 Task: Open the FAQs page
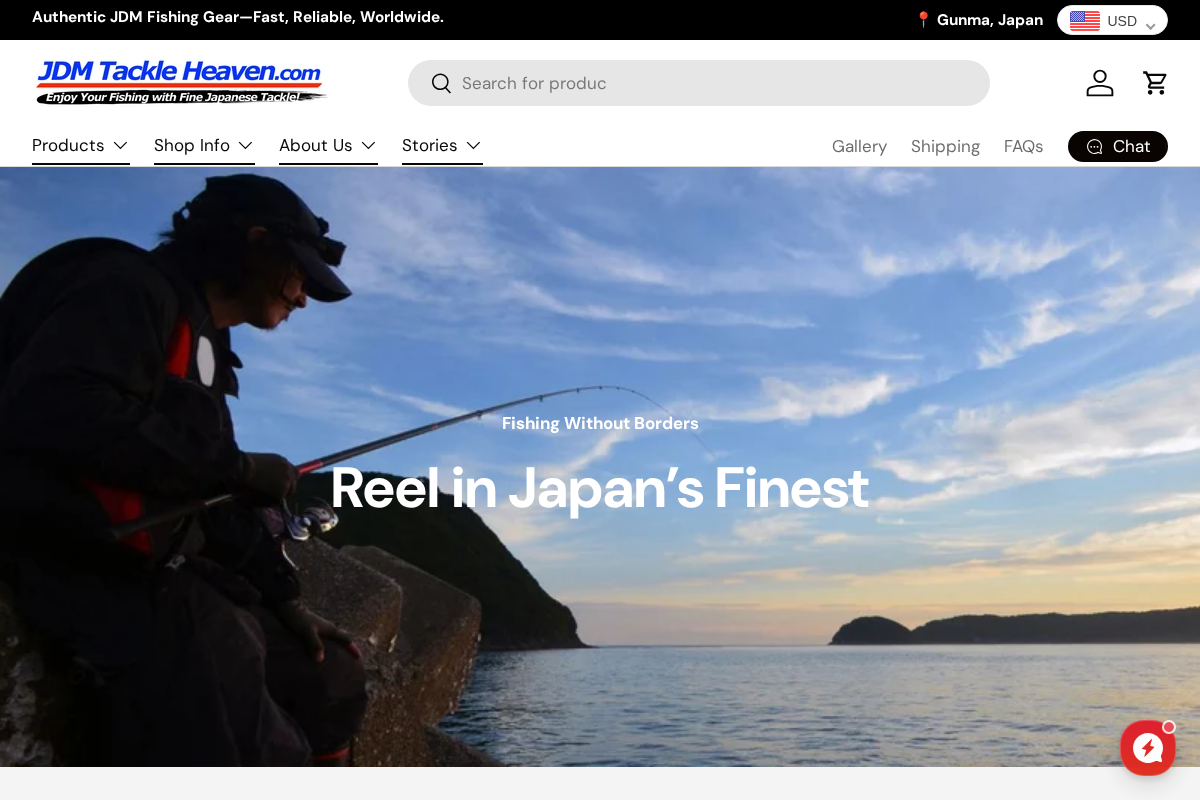point(1023,146)
